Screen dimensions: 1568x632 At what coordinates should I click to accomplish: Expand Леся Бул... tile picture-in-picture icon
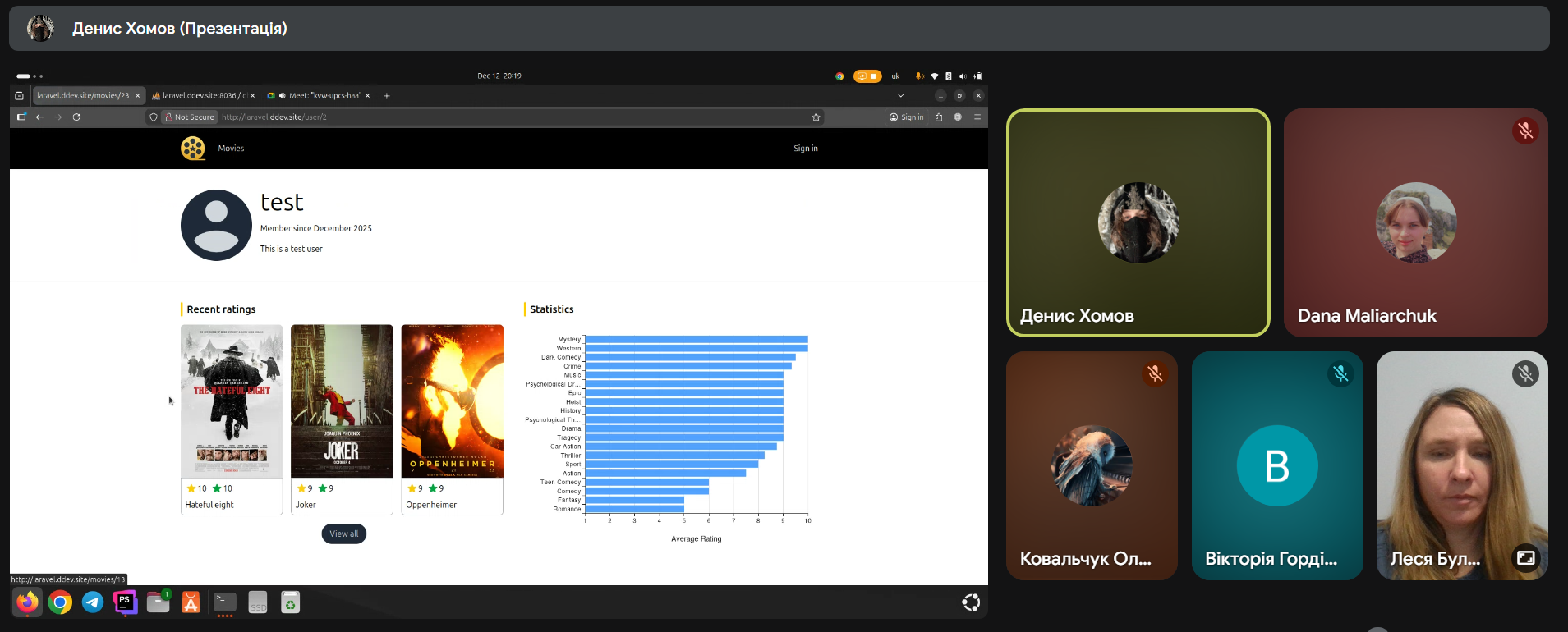(x=1525, y=558)
